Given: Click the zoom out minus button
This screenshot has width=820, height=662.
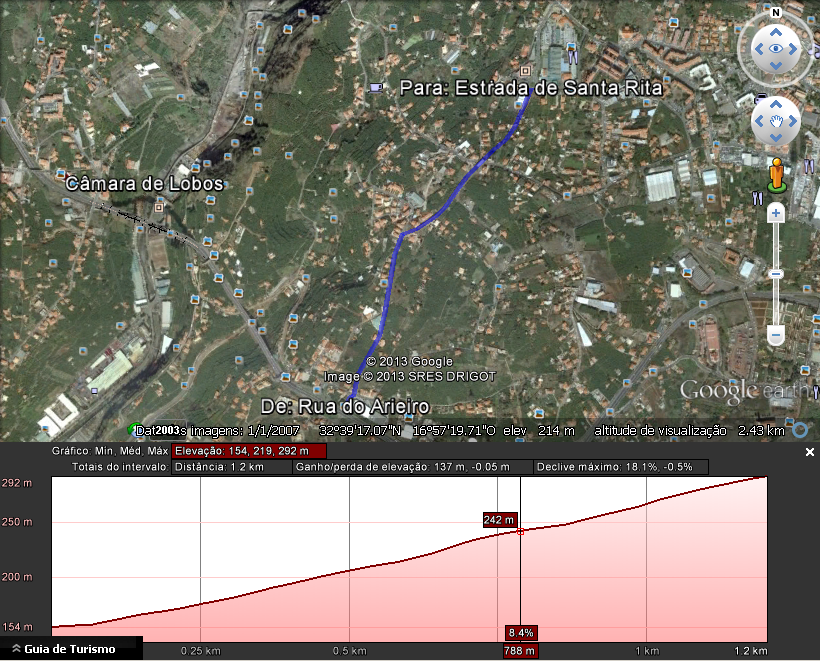Looking at the screenshot, I should (776, 335).
